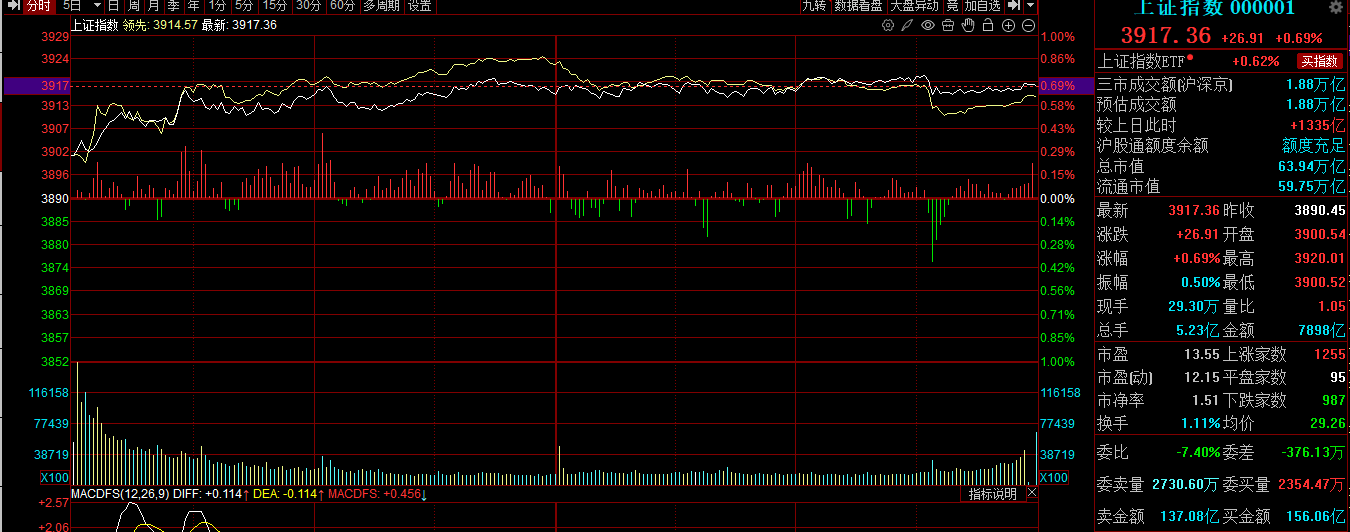Toggle chart visibility with eye icon

pyautogui.click(x=928, y=25)
